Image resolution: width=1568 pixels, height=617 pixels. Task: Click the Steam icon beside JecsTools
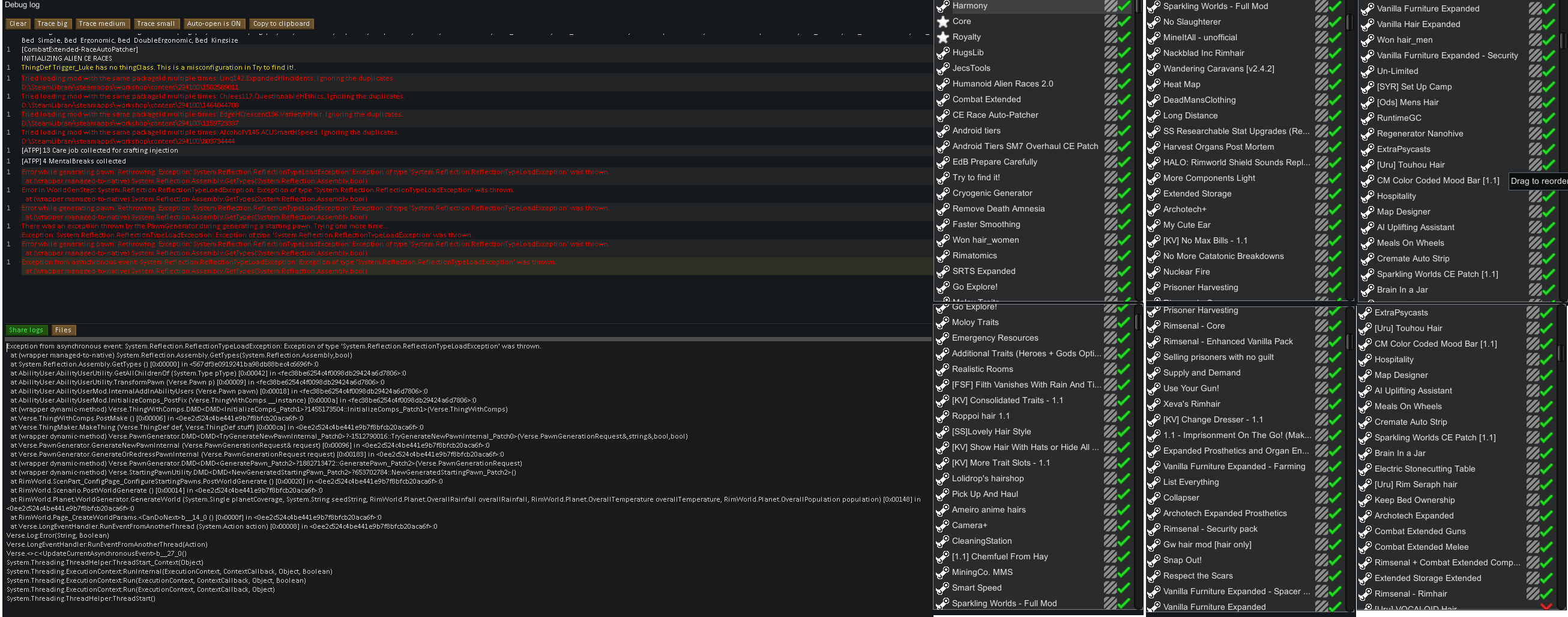tap(943, 69)
